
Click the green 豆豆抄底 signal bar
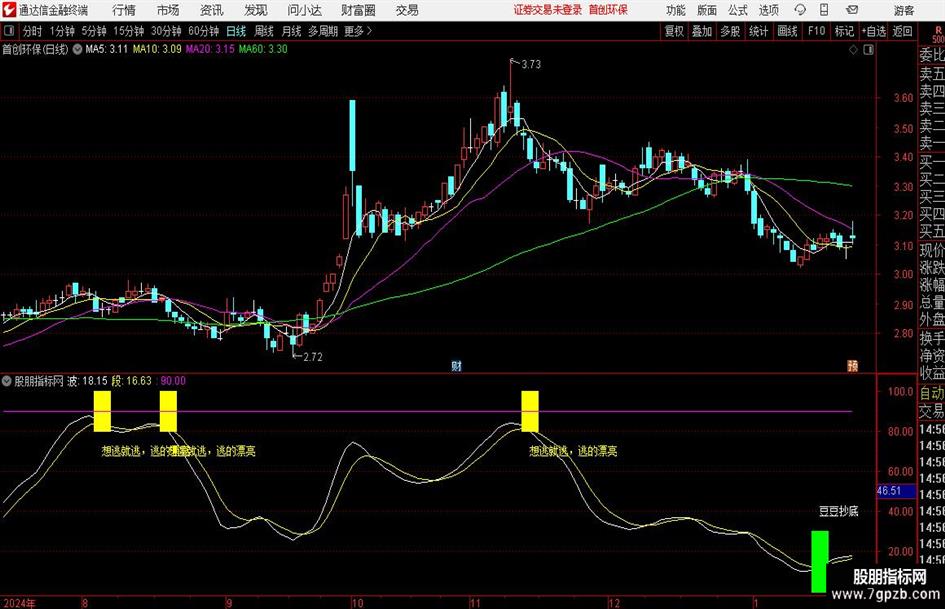click(x=819, y=561)
